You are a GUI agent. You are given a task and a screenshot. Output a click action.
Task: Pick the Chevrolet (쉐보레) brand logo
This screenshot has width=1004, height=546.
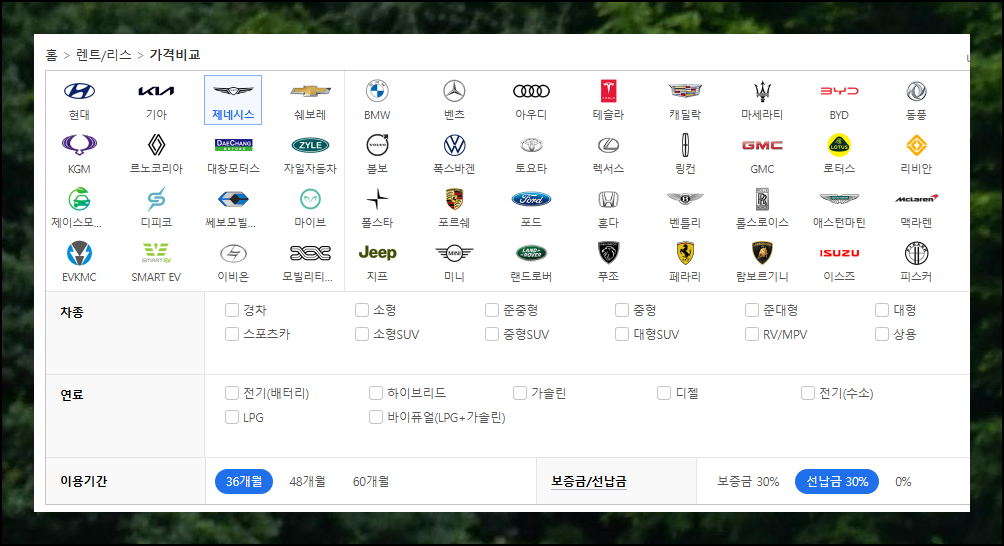pos(311,91)
